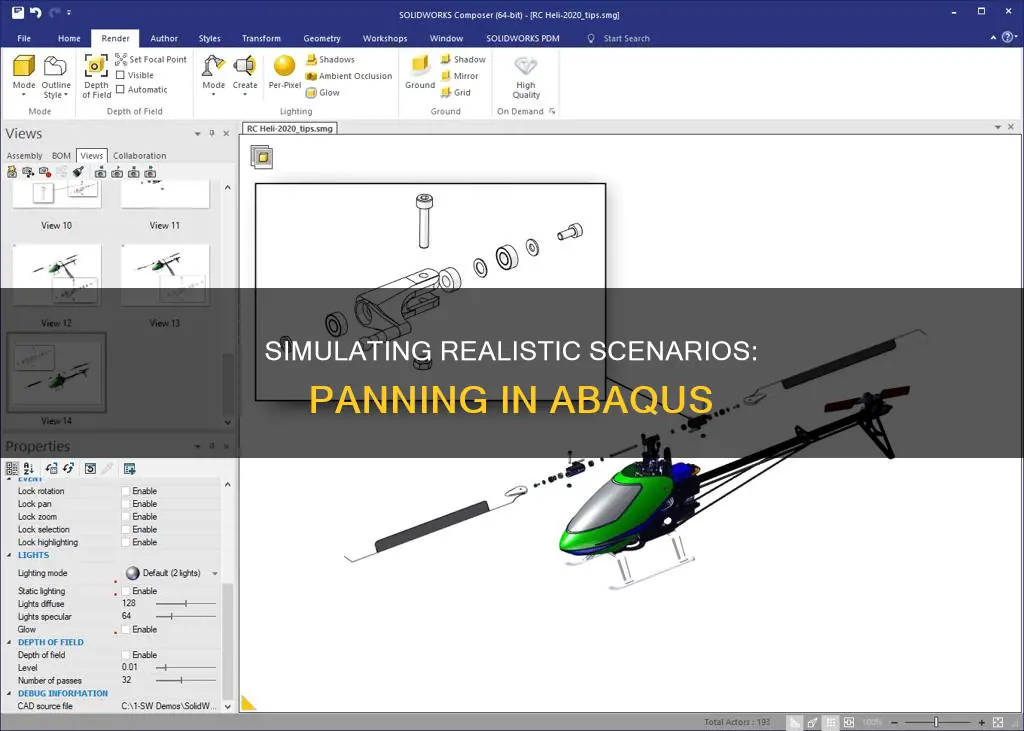The image size is (1024, 731).
Task: Enable Lock selection checkbox
Action: tap(126, 530)
